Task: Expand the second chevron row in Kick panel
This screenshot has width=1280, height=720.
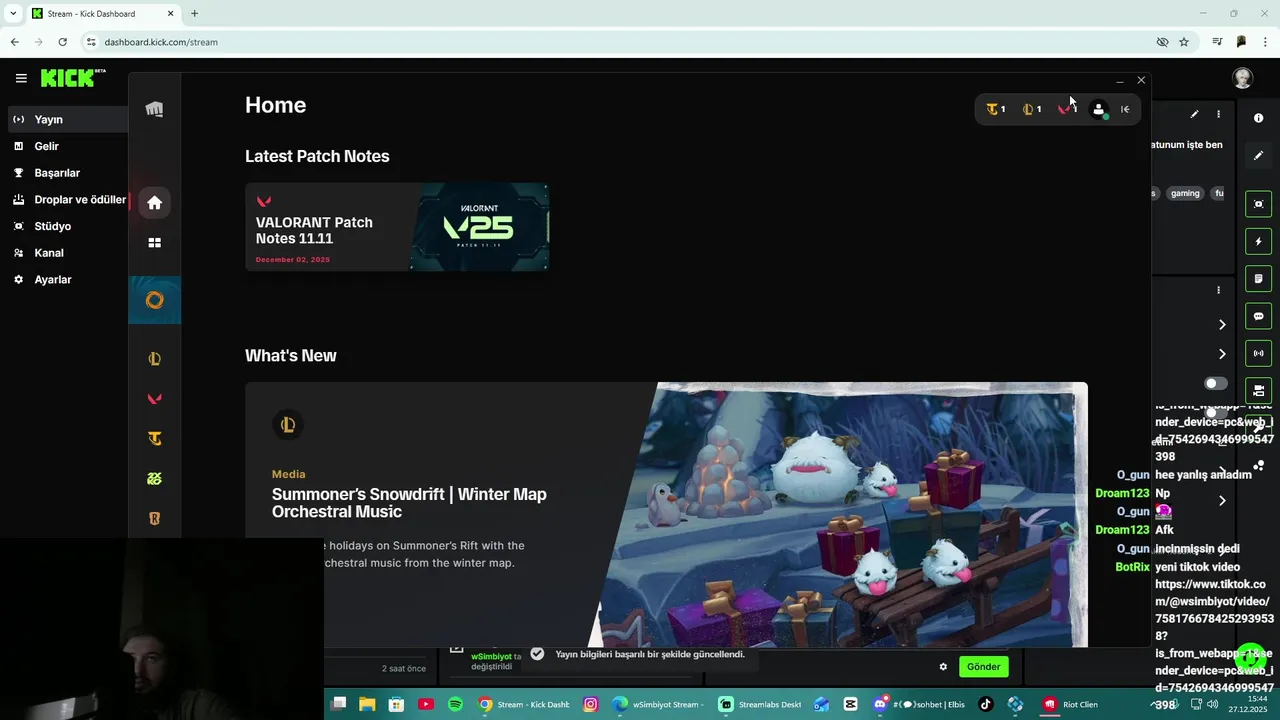Action: (x=1222, y=354)
